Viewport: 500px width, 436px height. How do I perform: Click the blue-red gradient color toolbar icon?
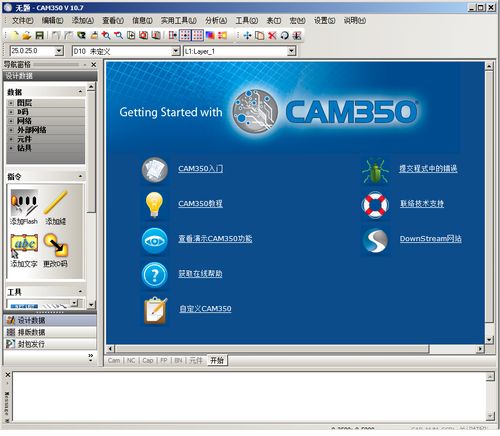(210, 35)
